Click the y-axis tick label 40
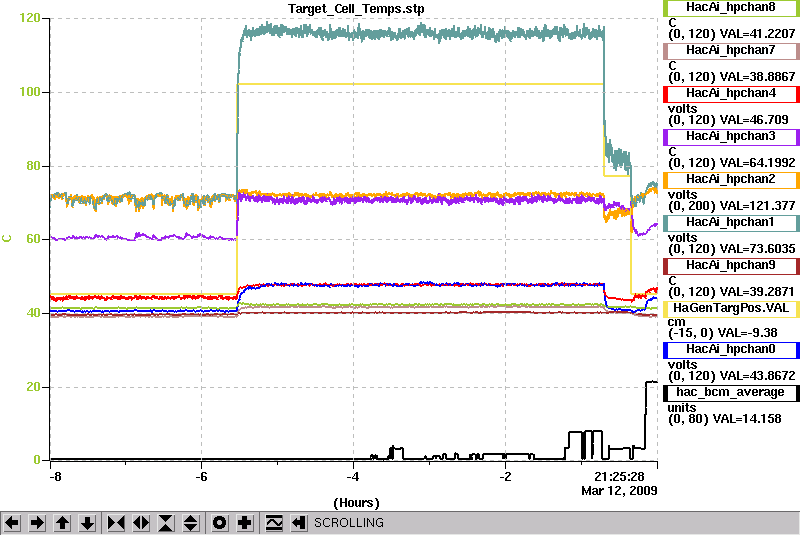Viewport: 800px width, 535px height. click(33, 313)
